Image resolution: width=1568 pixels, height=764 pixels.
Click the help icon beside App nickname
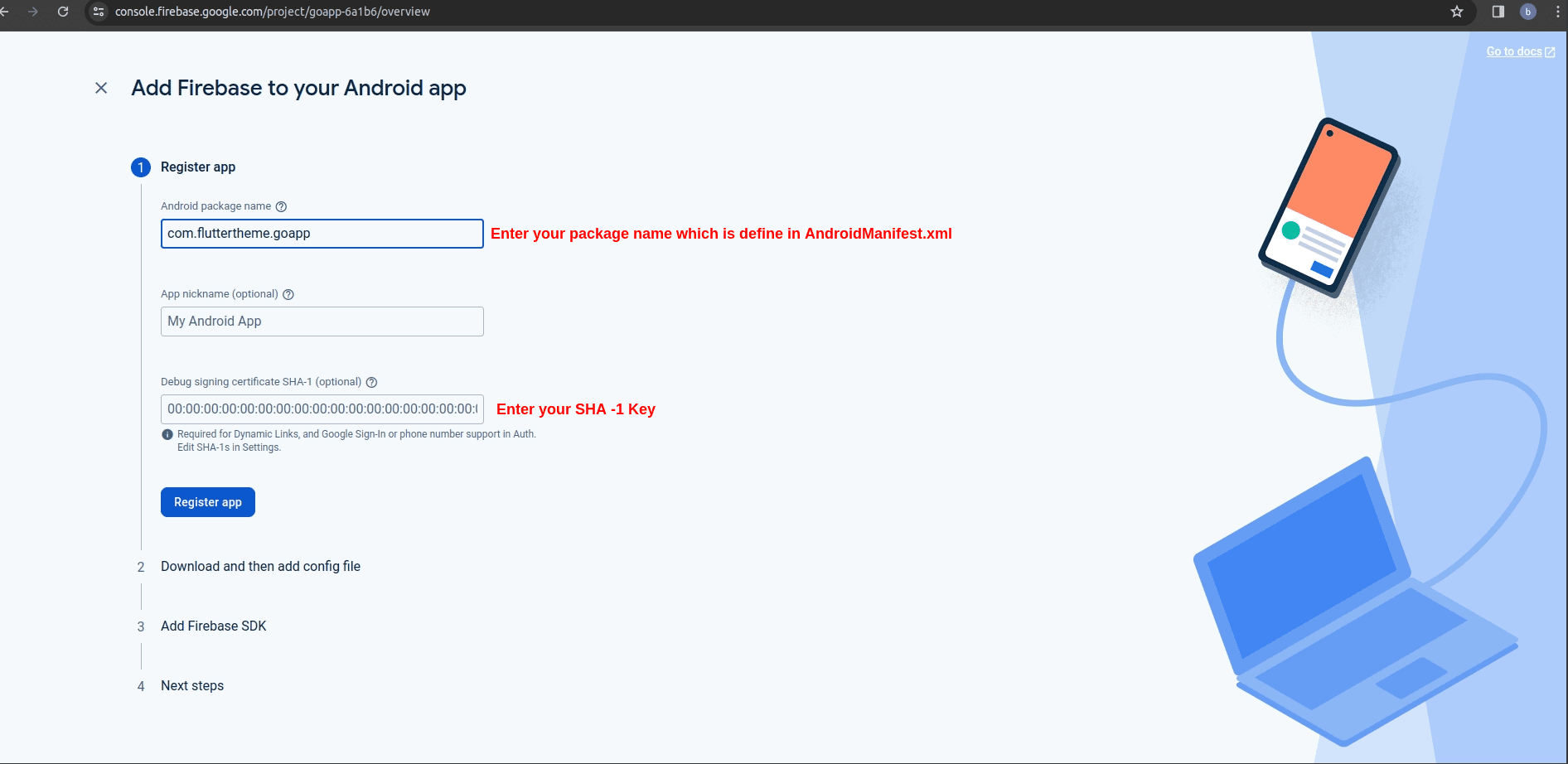(288, 294)
